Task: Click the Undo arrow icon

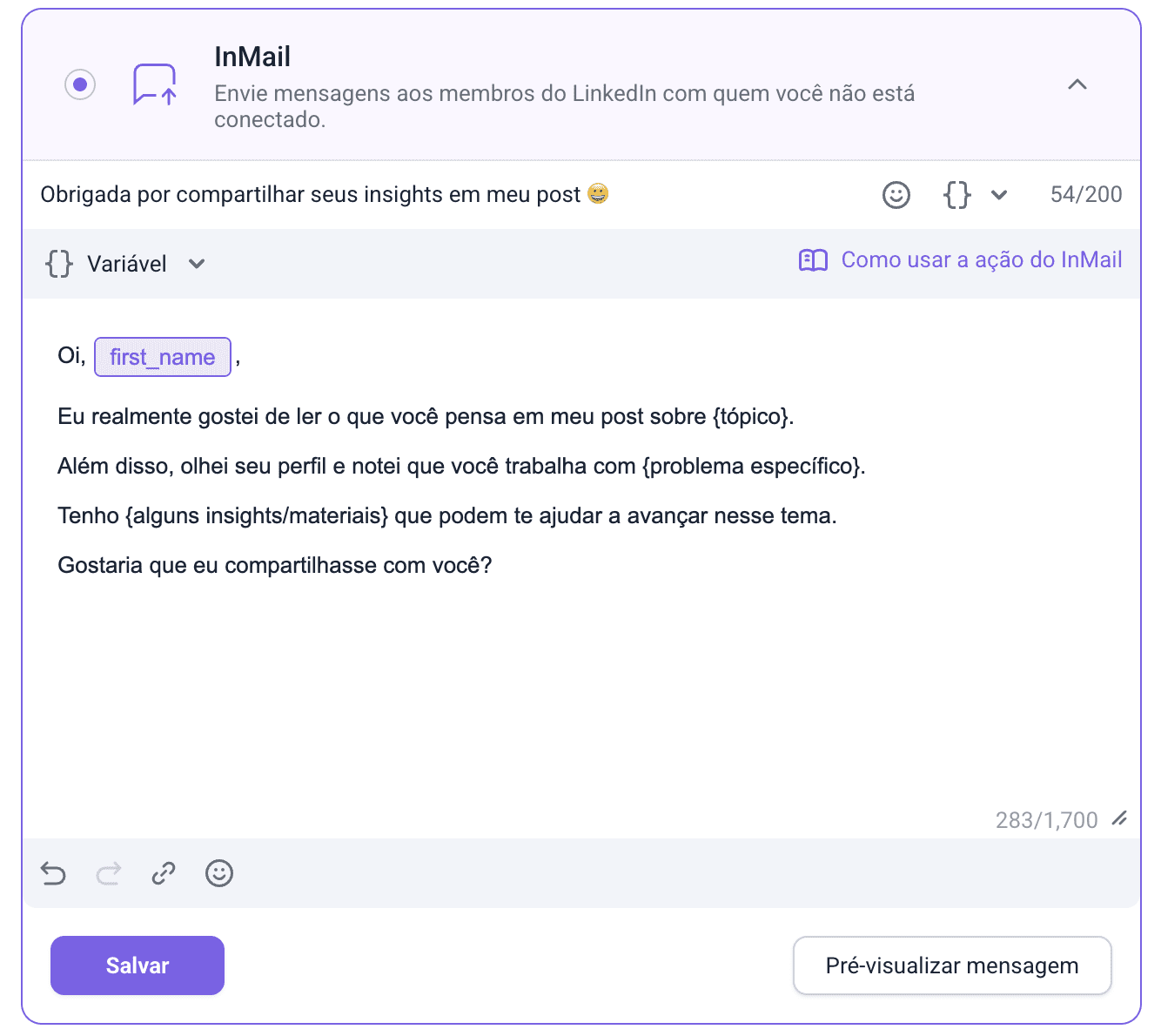Action: 54,873
